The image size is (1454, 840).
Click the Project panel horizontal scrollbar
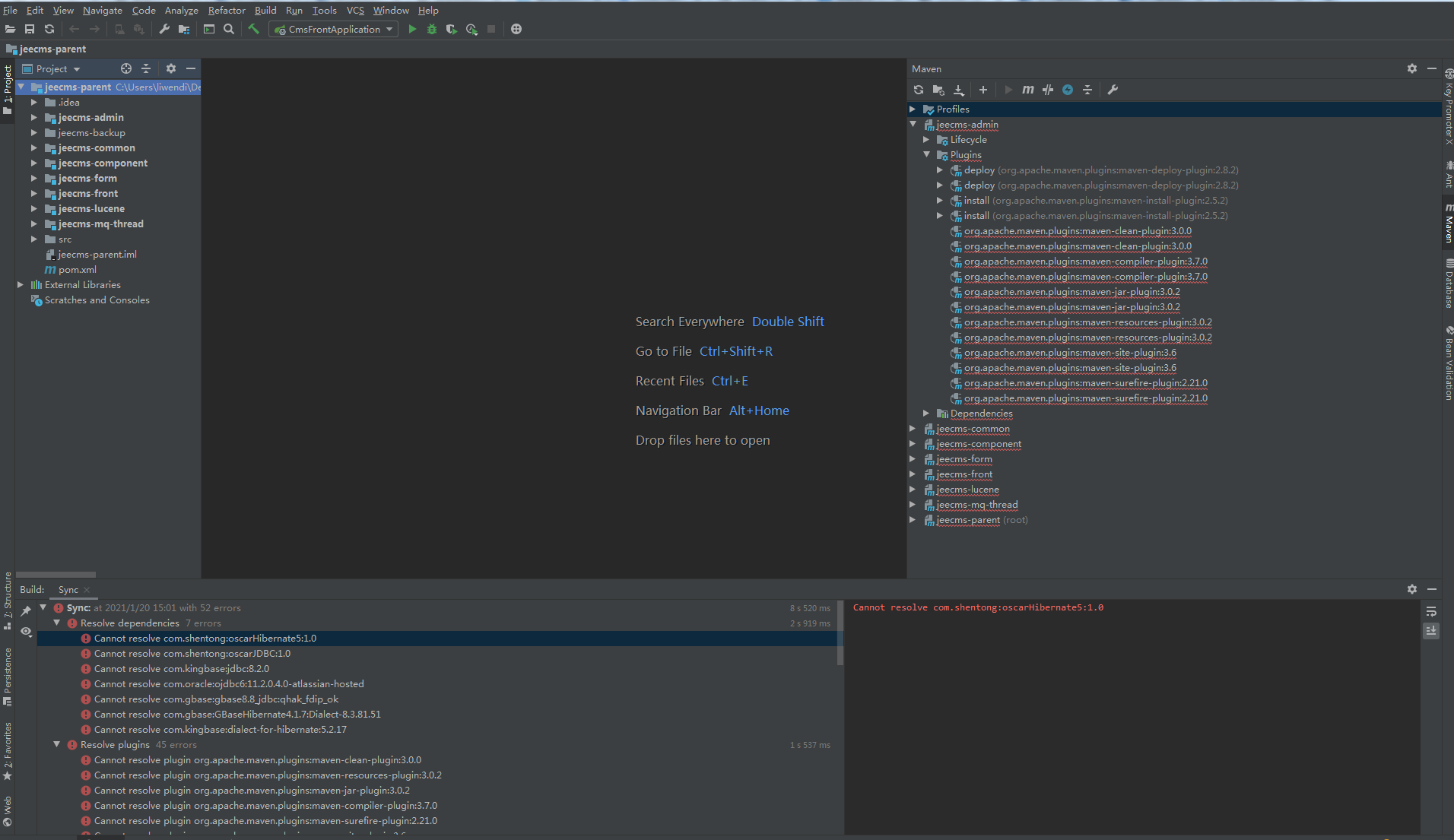pos(56,575)
